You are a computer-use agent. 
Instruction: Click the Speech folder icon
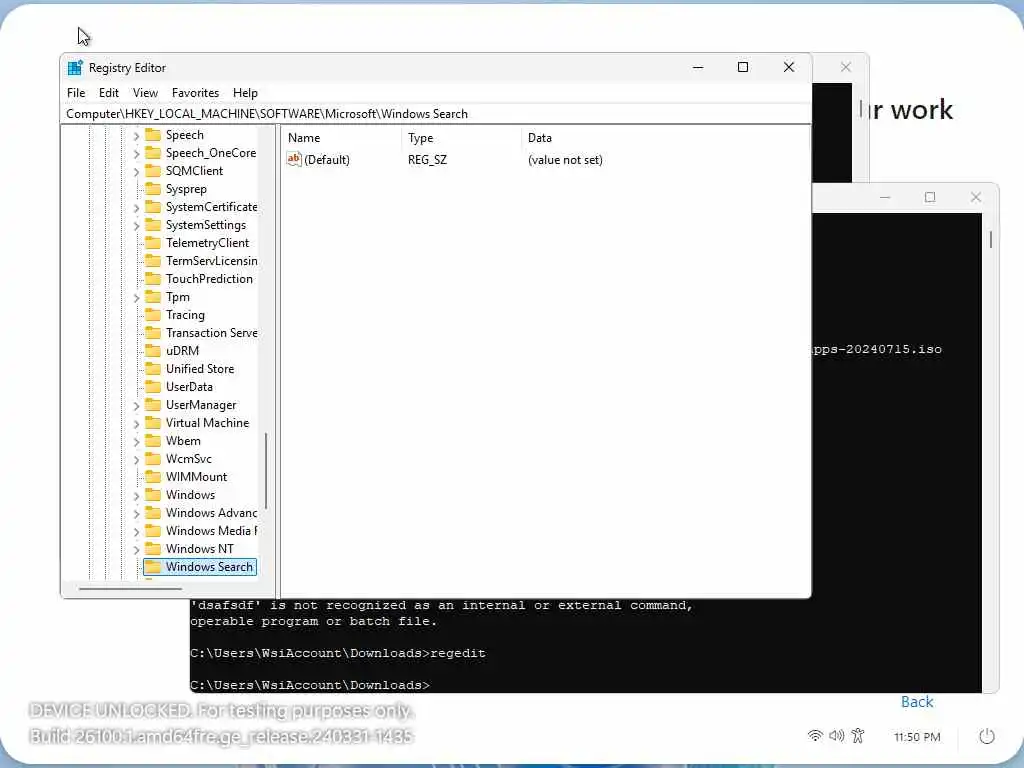[153, 135]
